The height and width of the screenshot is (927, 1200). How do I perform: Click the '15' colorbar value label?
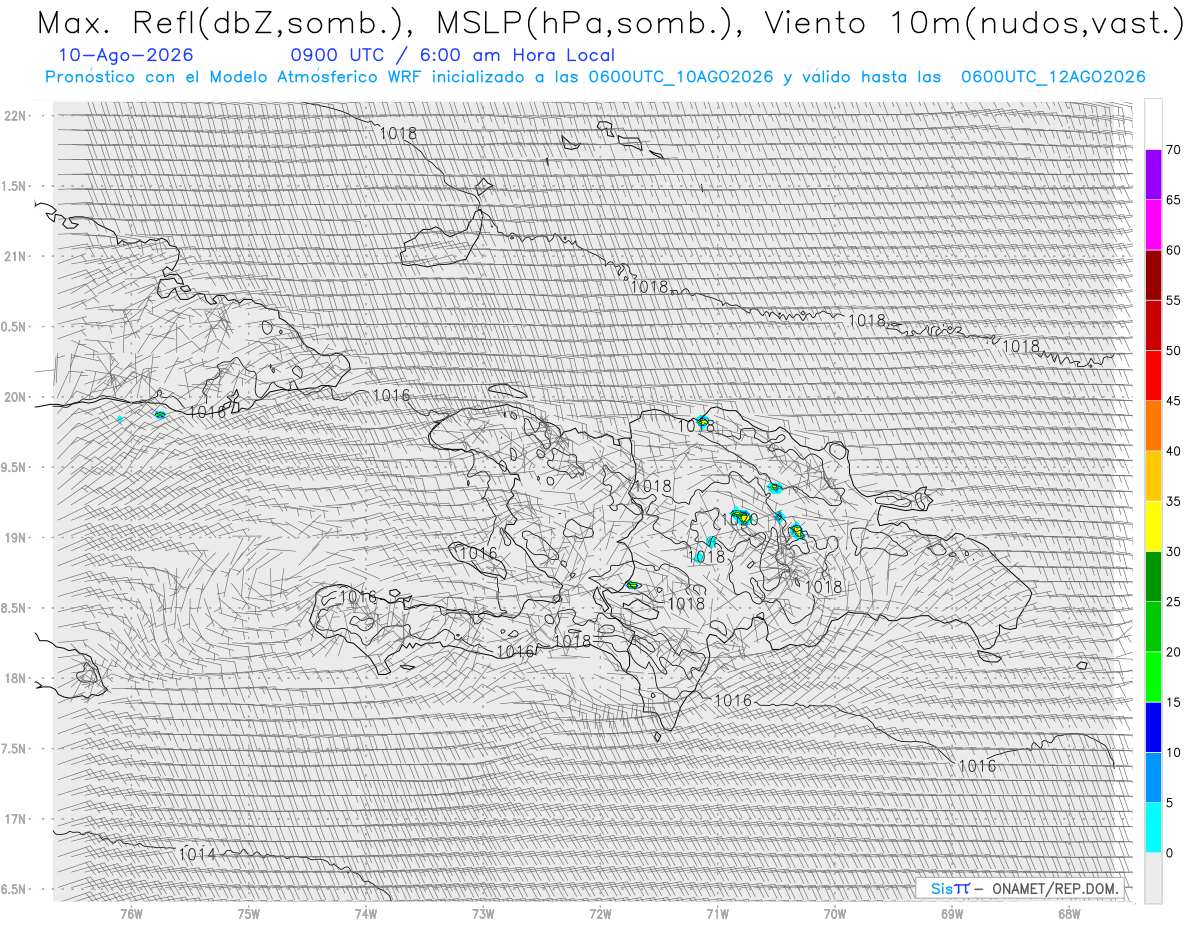pos(1173,702)
